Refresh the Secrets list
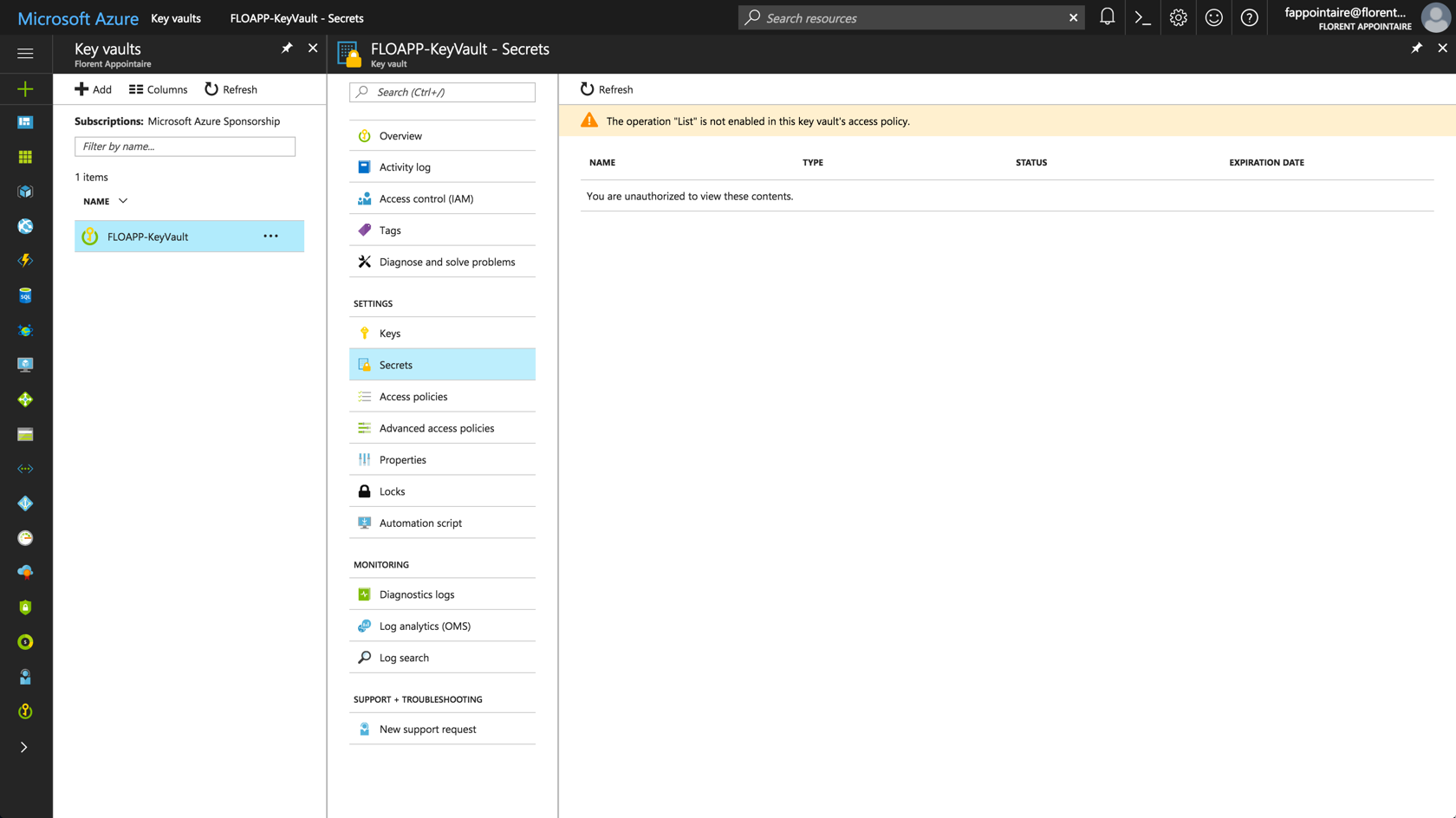 click(607, 89)
